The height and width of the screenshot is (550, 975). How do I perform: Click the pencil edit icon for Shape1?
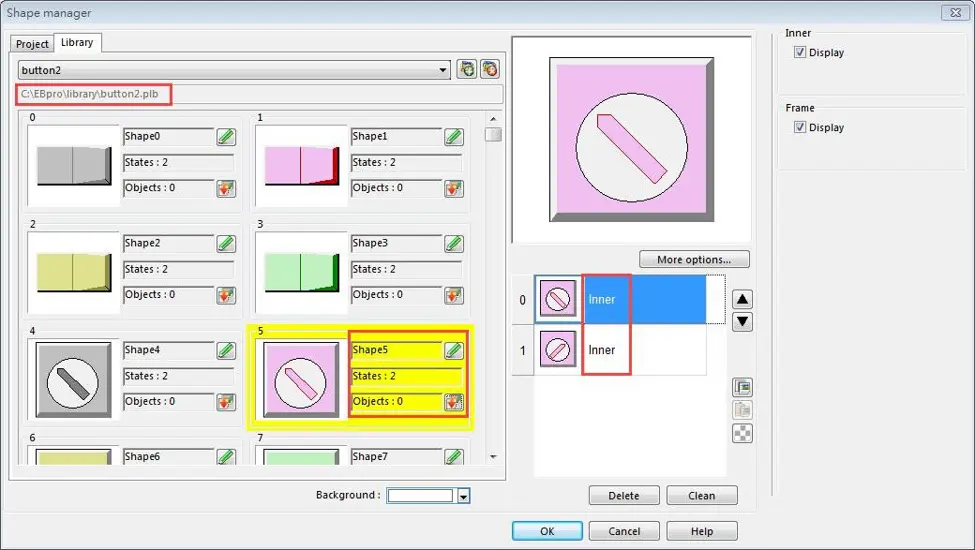454,136
